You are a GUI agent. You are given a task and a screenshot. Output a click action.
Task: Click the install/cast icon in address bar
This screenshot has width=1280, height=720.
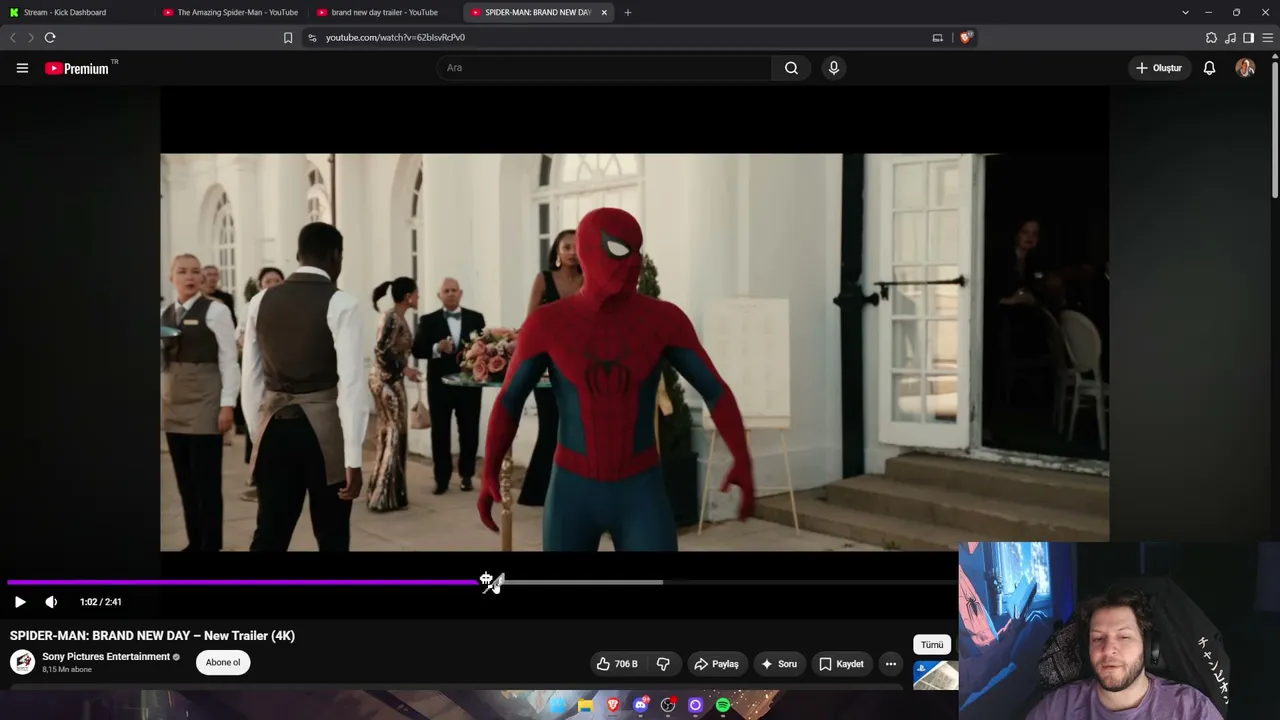click(x=937, y=38)
